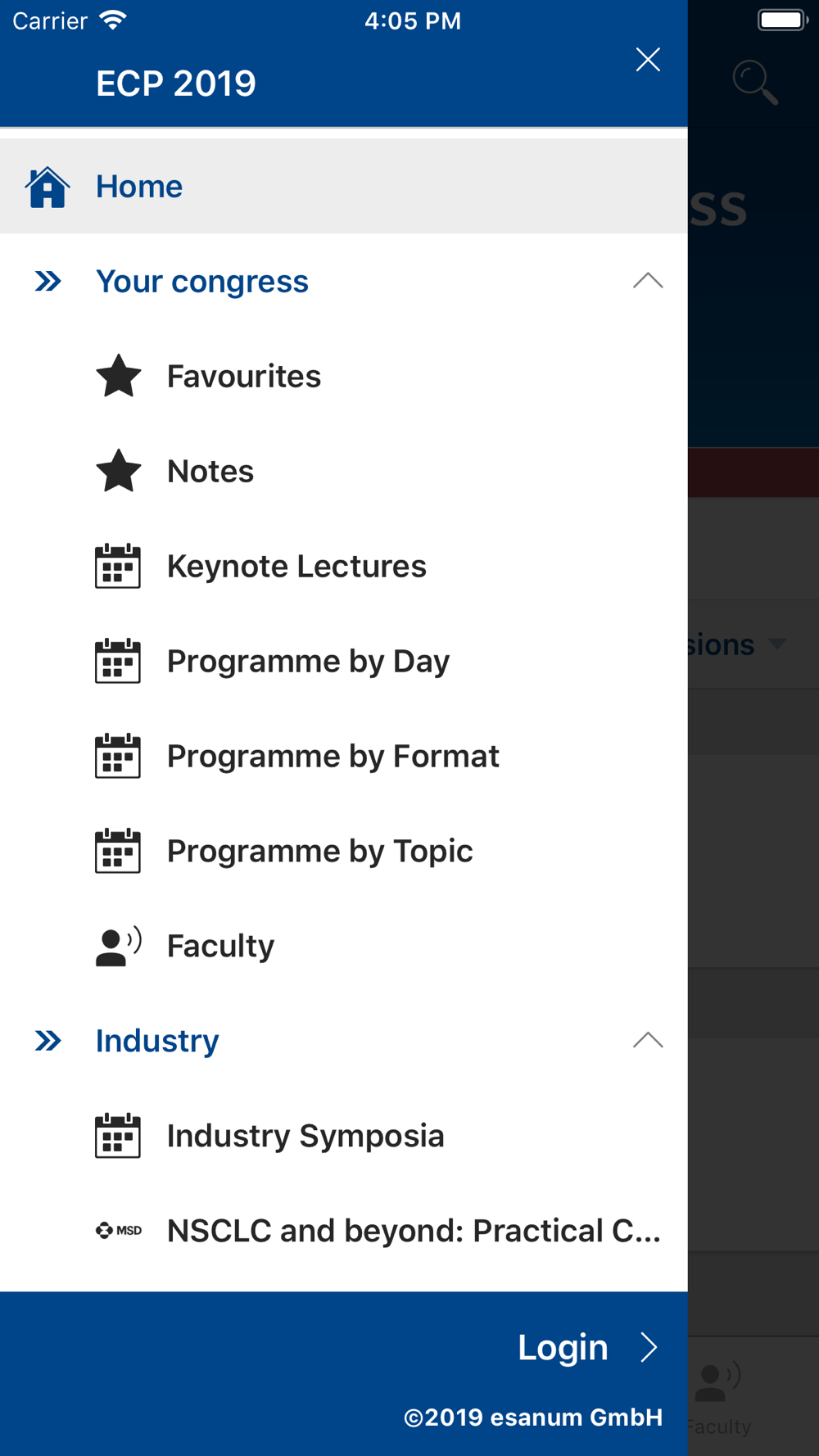This screenshot has height=1456, width=819.
Task: Tap the calendar icon for Programme by Day
Action: point(118,661)
